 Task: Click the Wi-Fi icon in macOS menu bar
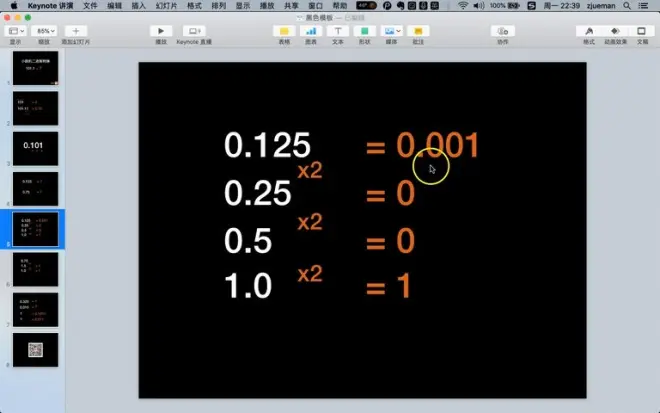coord(462,6)
